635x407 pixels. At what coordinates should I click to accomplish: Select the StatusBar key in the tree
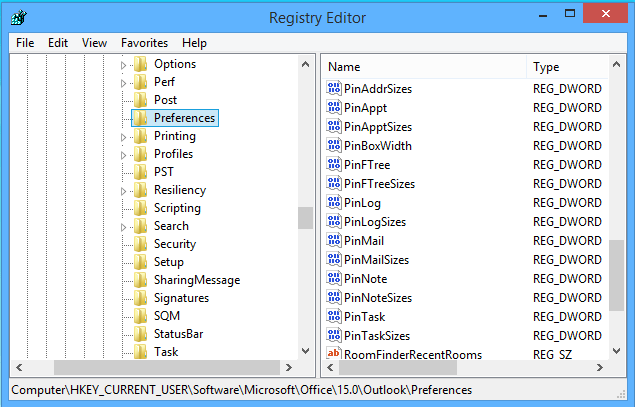pos(179,334)
